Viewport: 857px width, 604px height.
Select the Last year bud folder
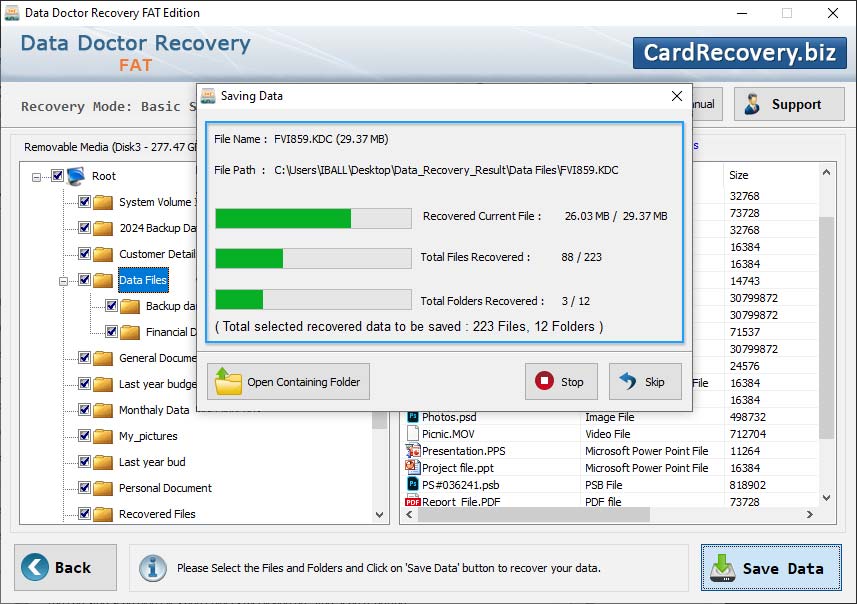click(x=152, y=462)
